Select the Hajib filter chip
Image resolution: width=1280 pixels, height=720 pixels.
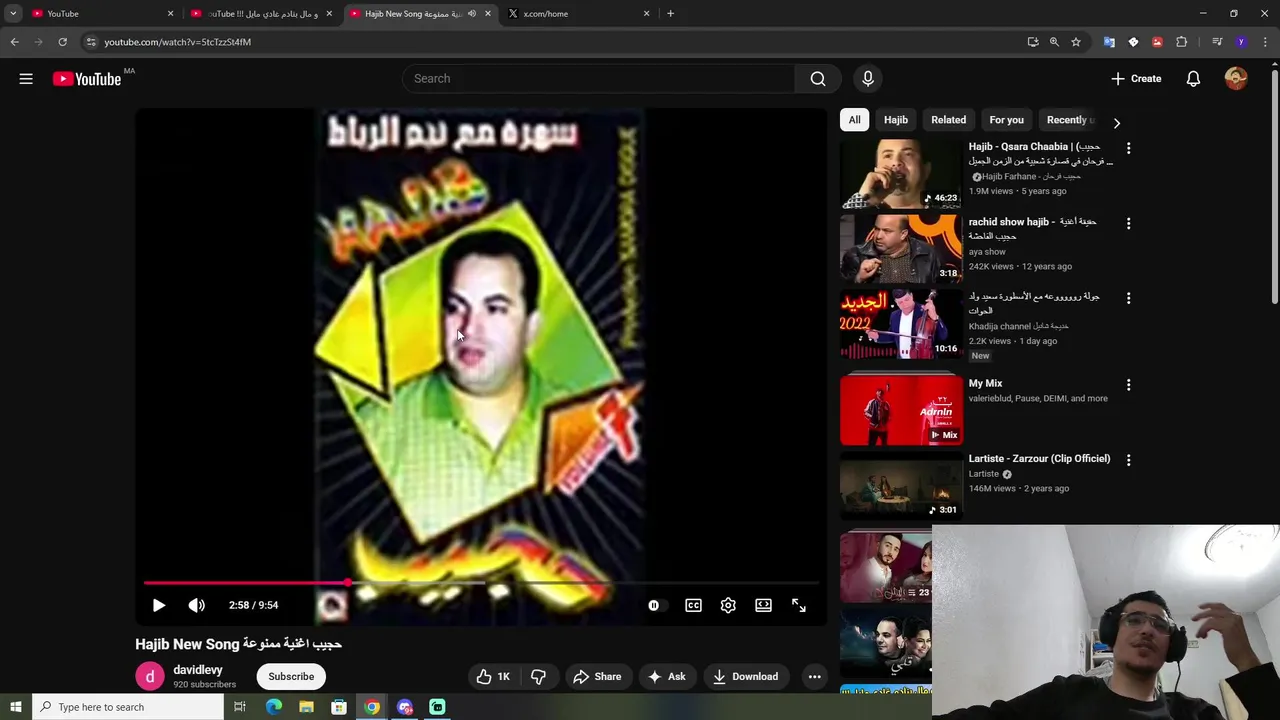(896, 120)
